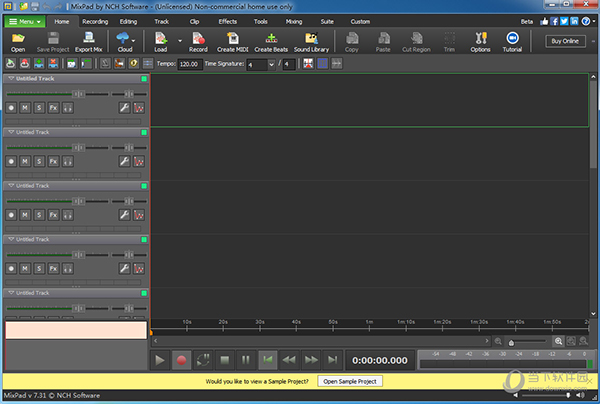Click the mixer lines icon beside Tempo
This screenshot has width=600, height=404.
148,64
